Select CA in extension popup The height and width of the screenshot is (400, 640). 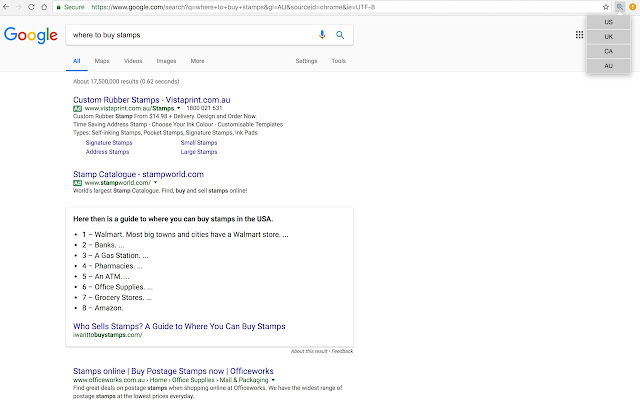point(609,51)
